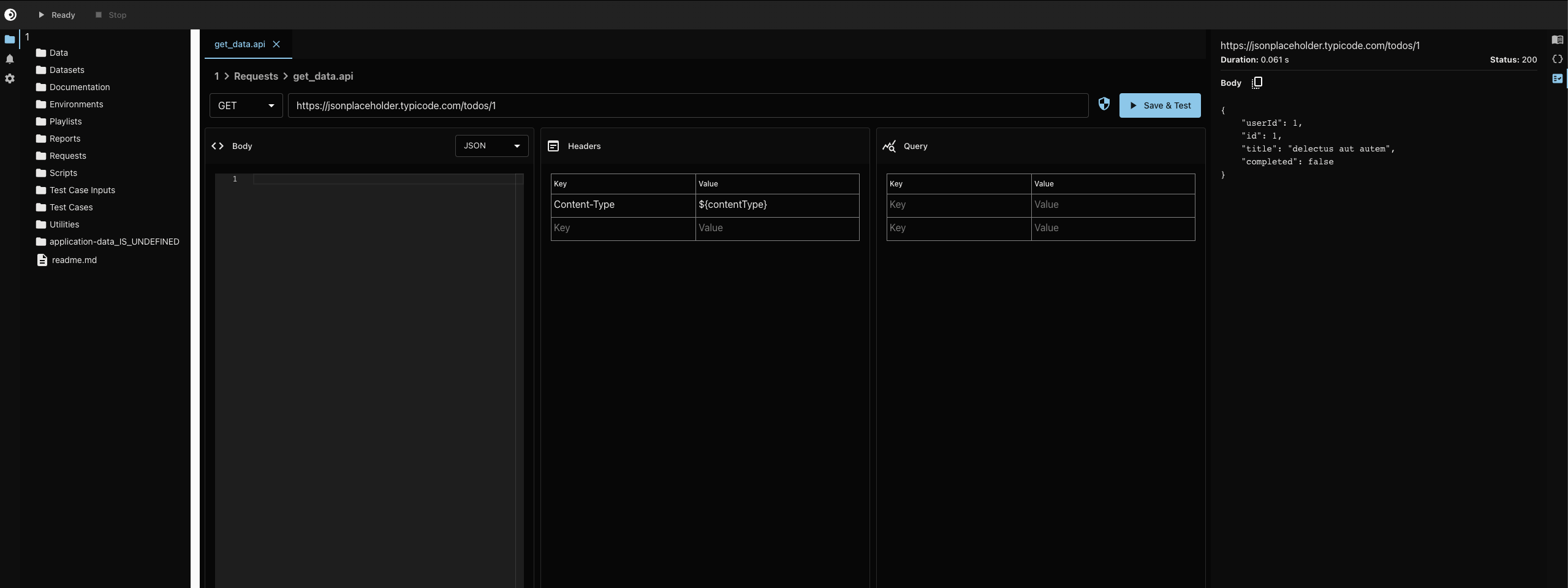Open the settings gear icon
The height and width of the screenshot is (588, 1568).
coord(10,78)
